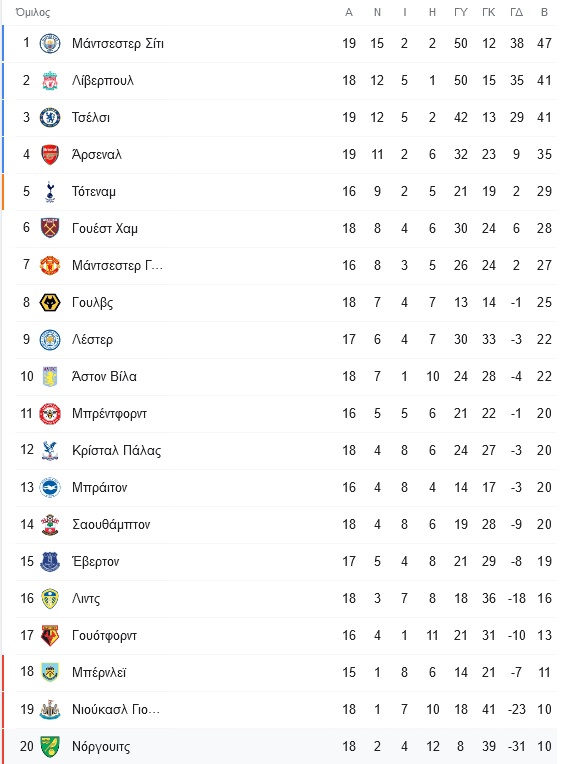Image resolution: width=570 pixels, height=764 pixels.
Task: Select the Everton club badge
Action: 50,562
